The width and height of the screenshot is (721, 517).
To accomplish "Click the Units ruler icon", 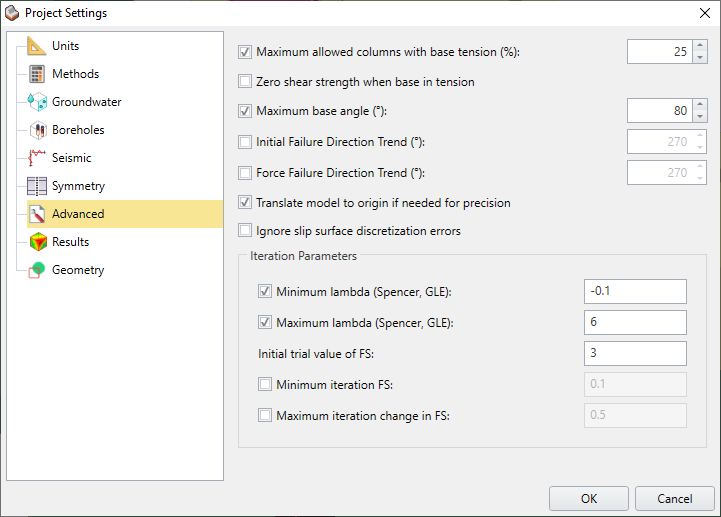I will click(37, 46).
